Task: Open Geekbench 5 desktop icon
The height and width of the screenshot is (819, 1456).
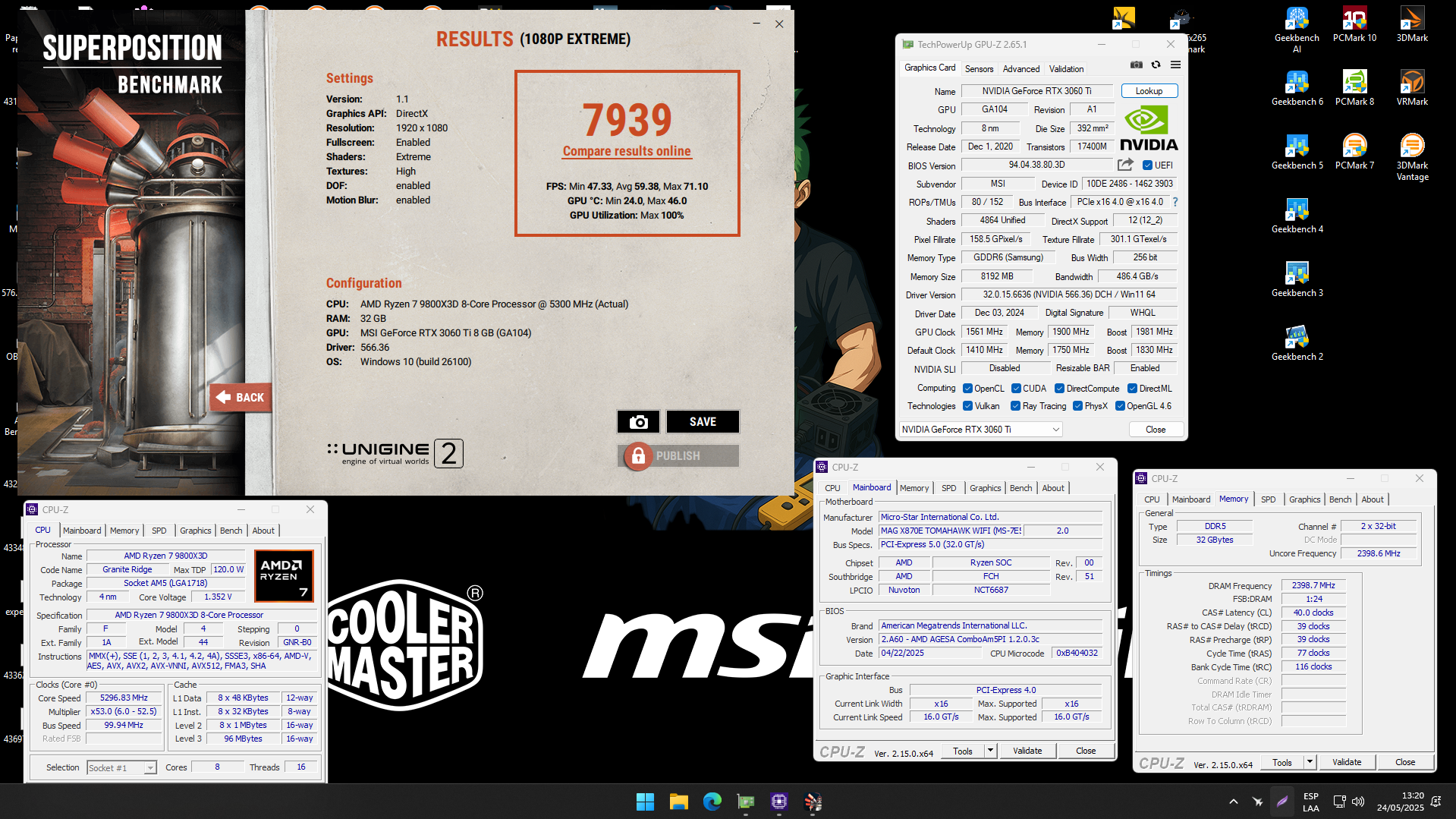Action: point(1297,152)
